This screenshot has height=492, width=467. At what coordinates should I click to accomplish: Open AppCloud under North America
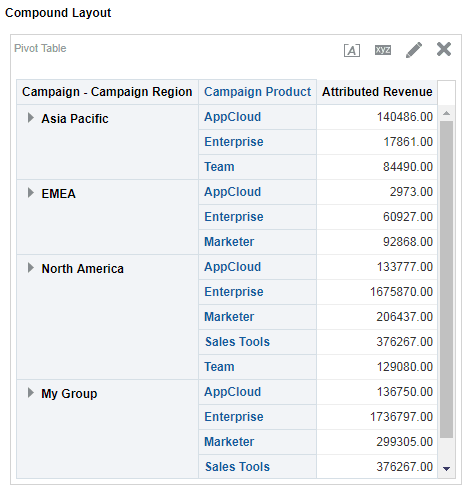coord(232,267)
